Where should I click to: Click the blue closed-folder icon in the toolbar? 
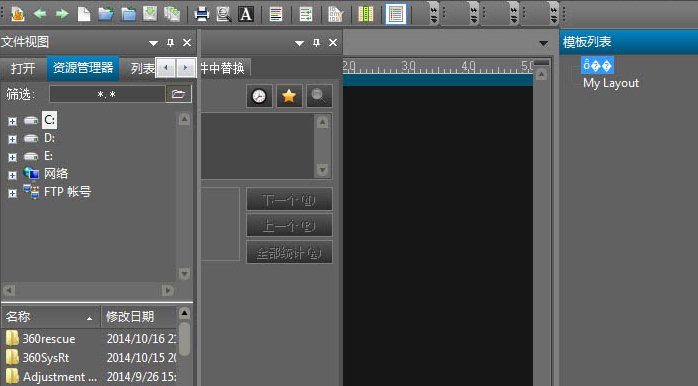[129, 14]
